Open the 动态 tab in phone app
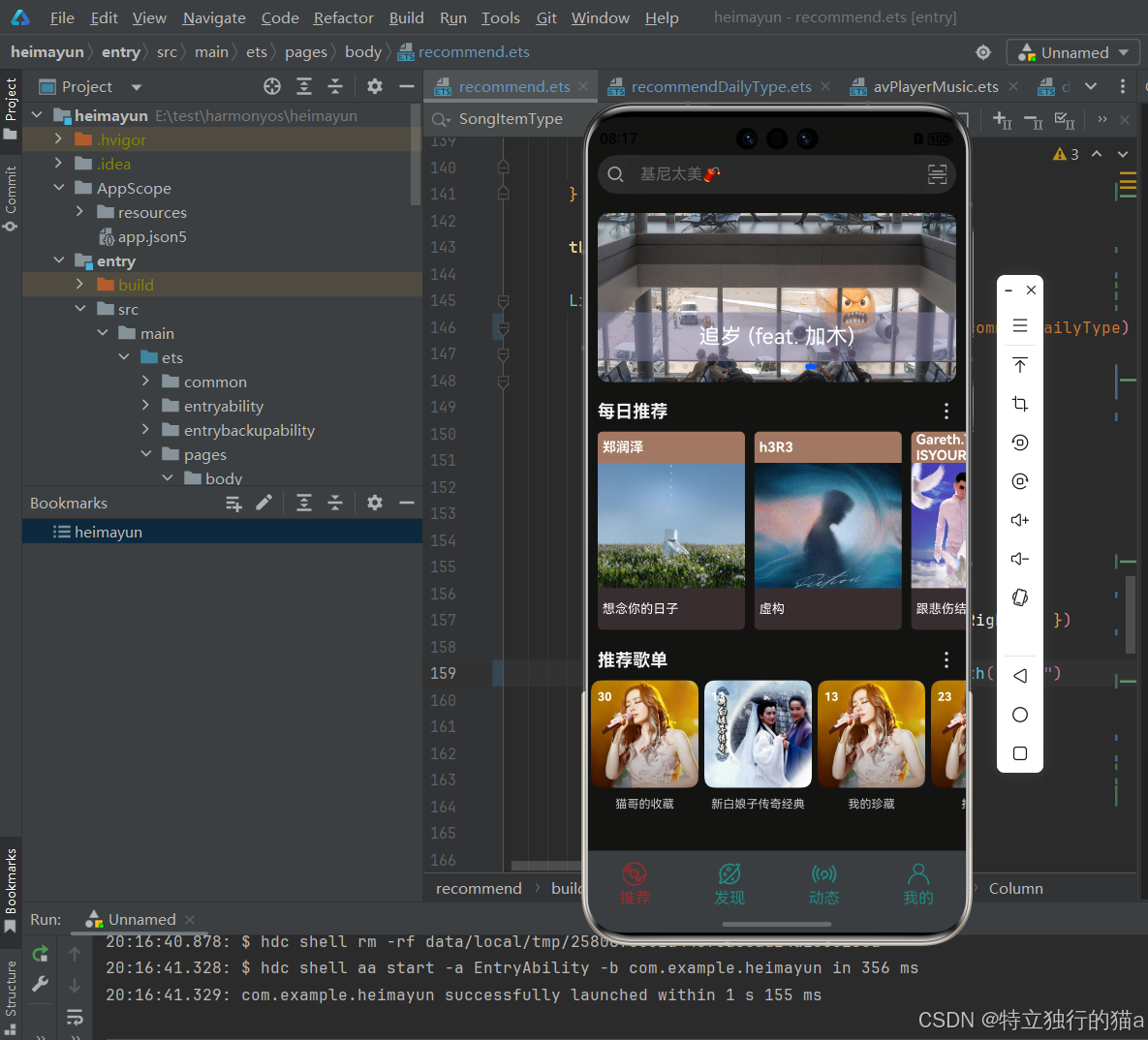This screenshot has width=1148, height=1040. [x=823, y=885]
